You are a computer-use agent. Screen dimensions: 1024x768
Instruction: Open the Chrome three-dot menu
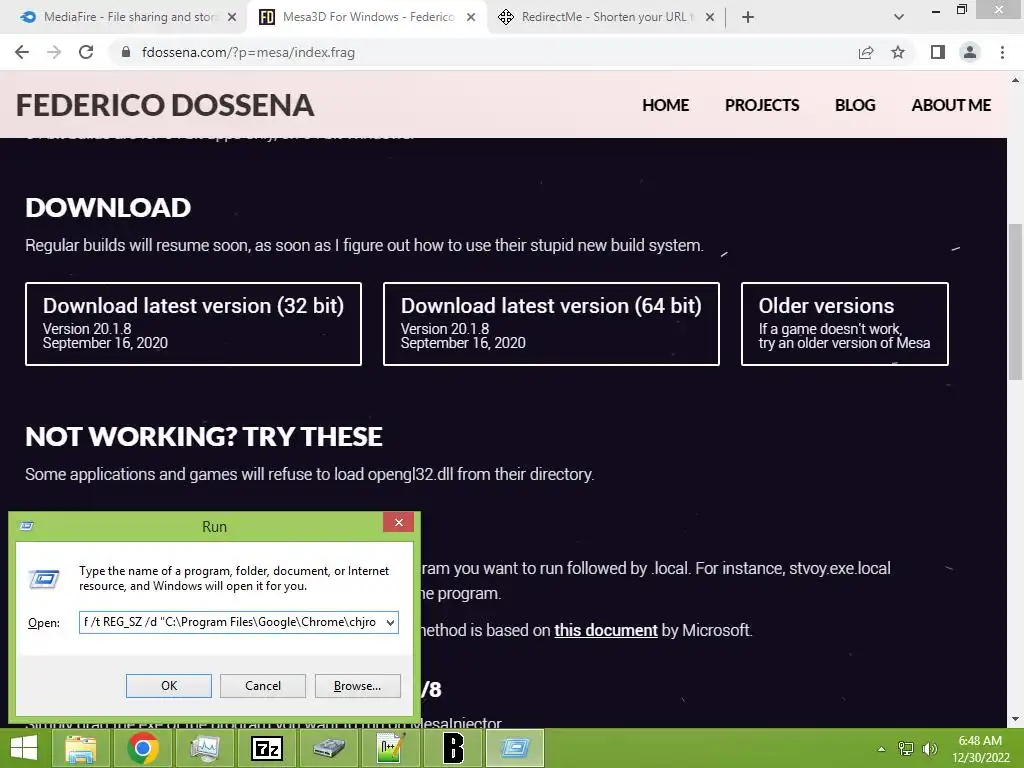[1002, 52]
